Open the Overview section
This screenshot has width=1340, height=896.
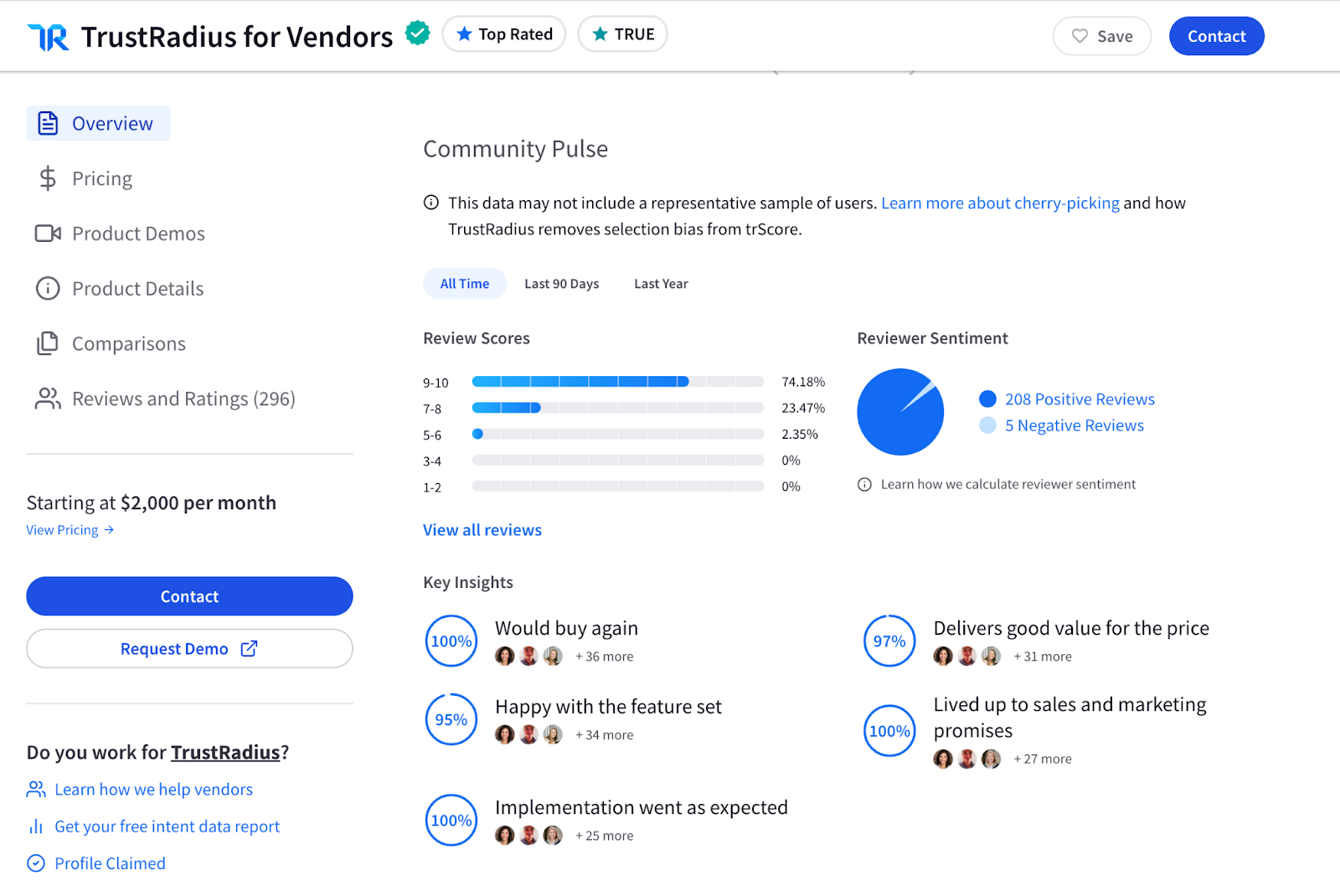(98, 123)
